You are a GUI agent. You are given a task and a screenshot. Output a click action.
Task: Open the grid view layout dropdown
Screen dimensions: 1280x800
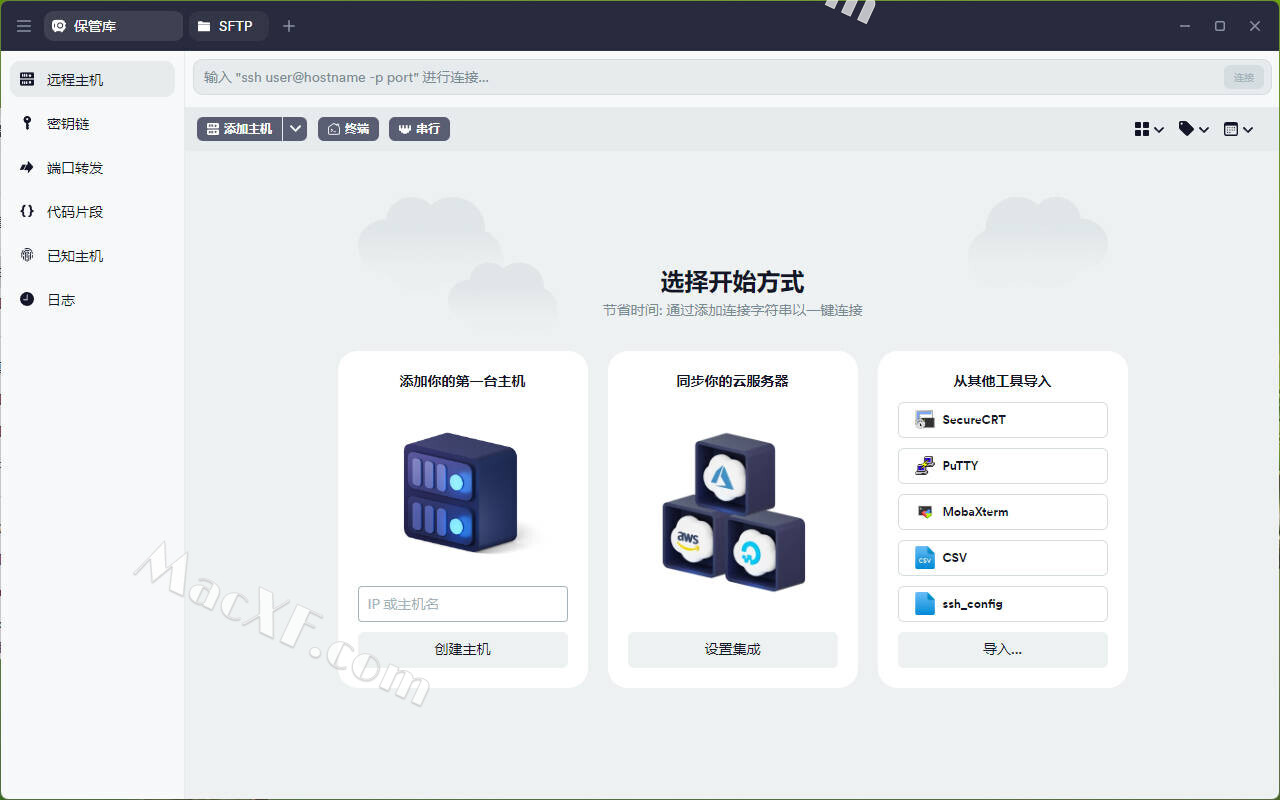[x=1149, y=129]
